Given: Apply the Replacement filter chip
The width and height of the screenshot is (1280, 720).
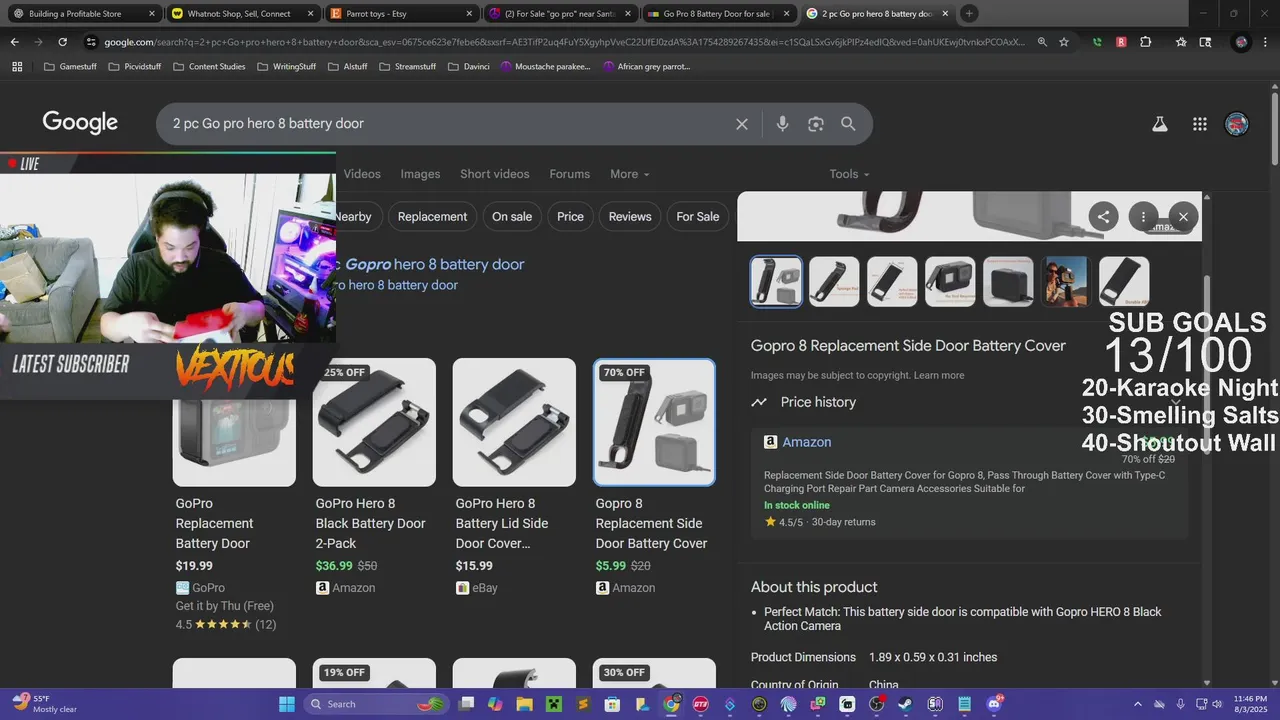Looking at the screenshot, I should [432, 216].
